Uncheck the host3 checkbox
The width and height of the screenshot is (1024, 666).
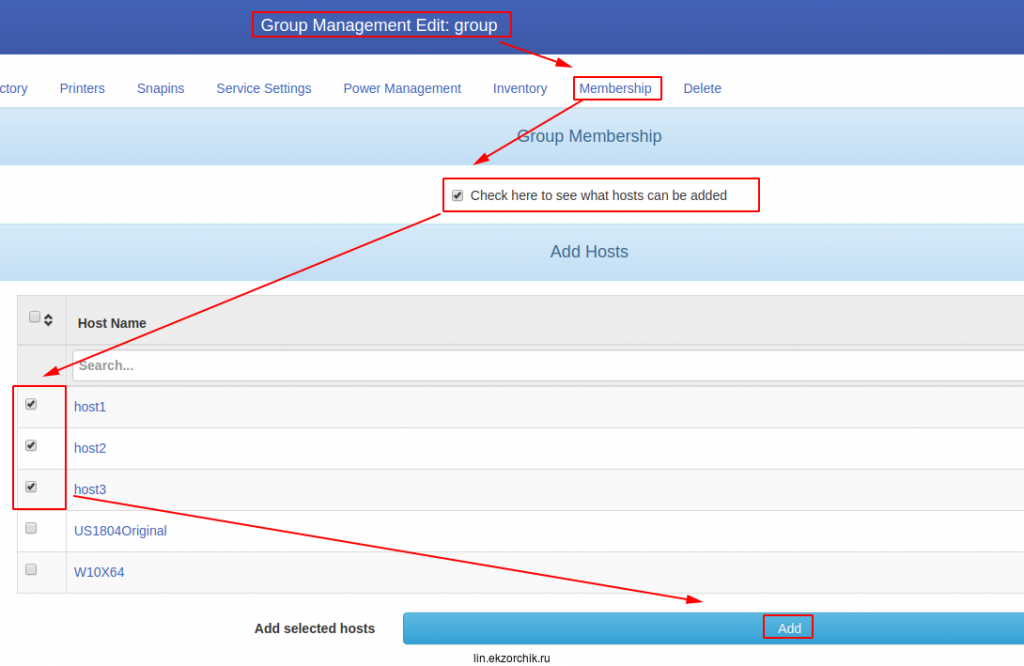31,487
